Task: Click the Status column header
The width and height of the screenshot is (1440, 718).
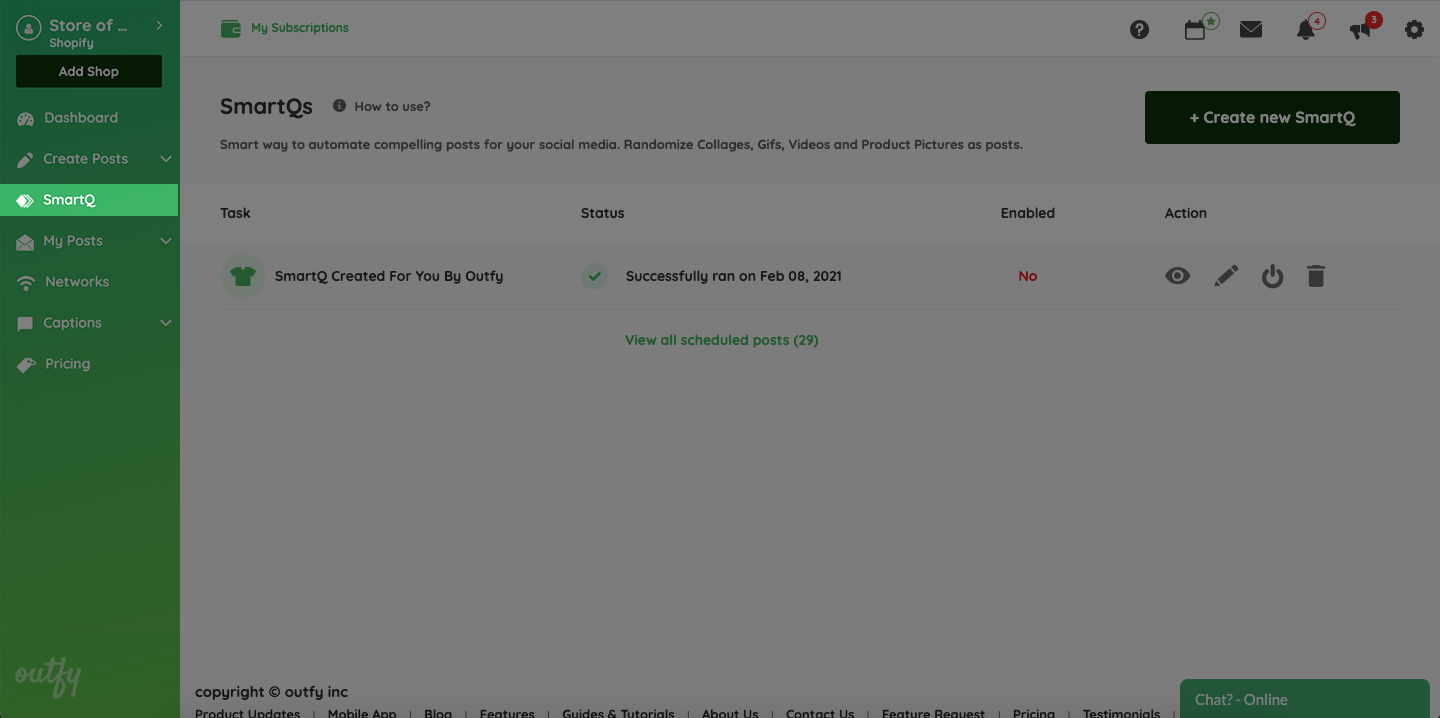Action: (x=602, y=213)
